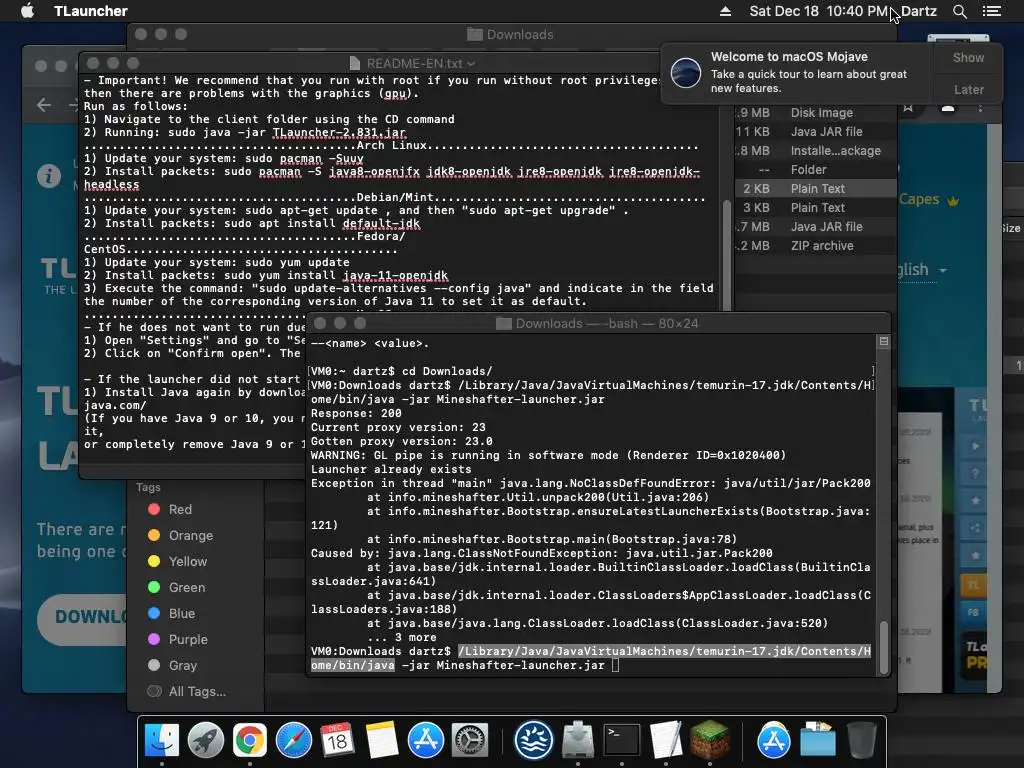Click the Terminal window vertical scrollbar
This screenshot has height=768, width=1024.
(x=884, y=647)
